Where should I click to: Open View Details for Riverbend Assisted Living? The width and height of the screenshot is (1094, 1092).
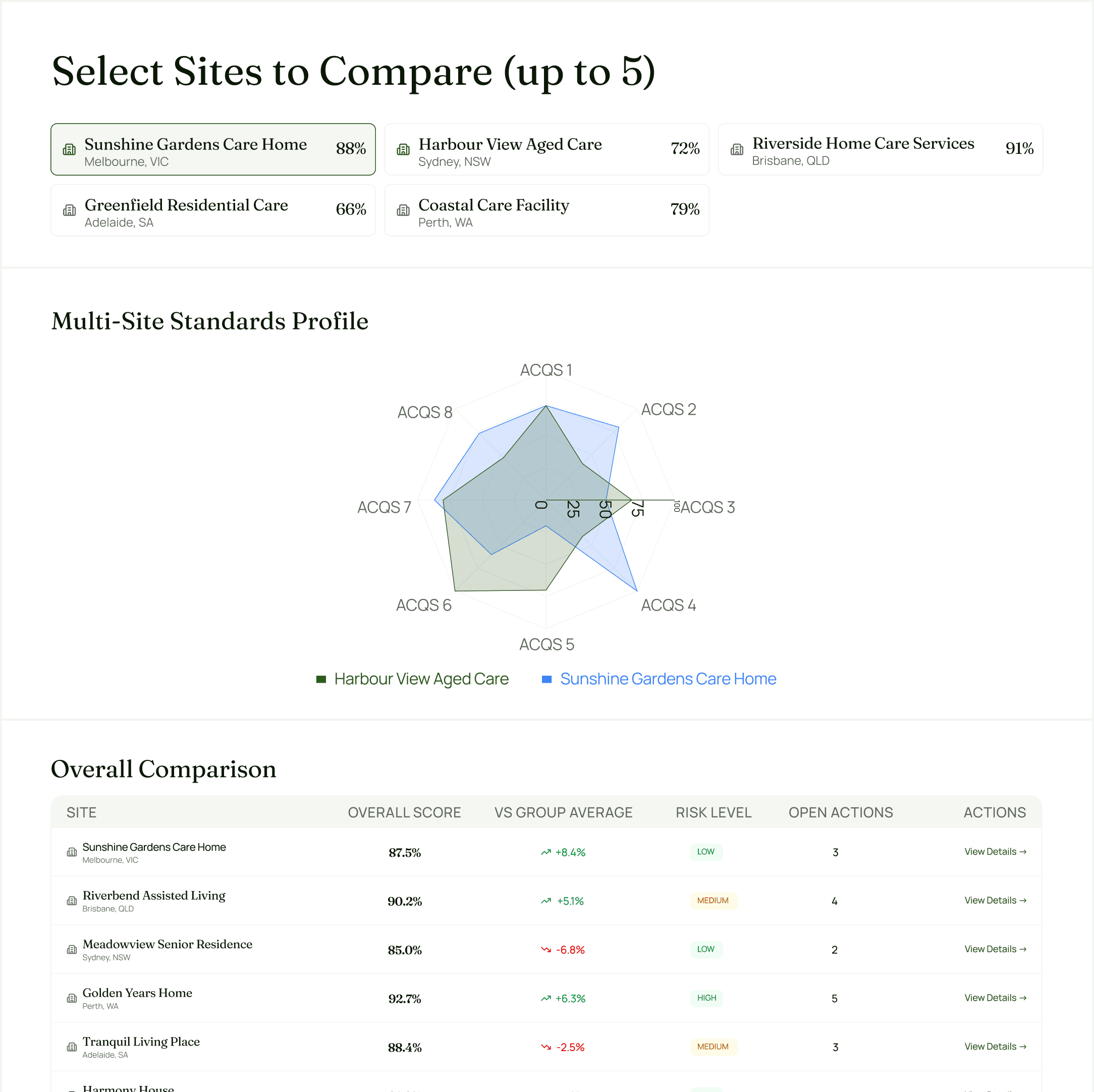click(995, 901)
